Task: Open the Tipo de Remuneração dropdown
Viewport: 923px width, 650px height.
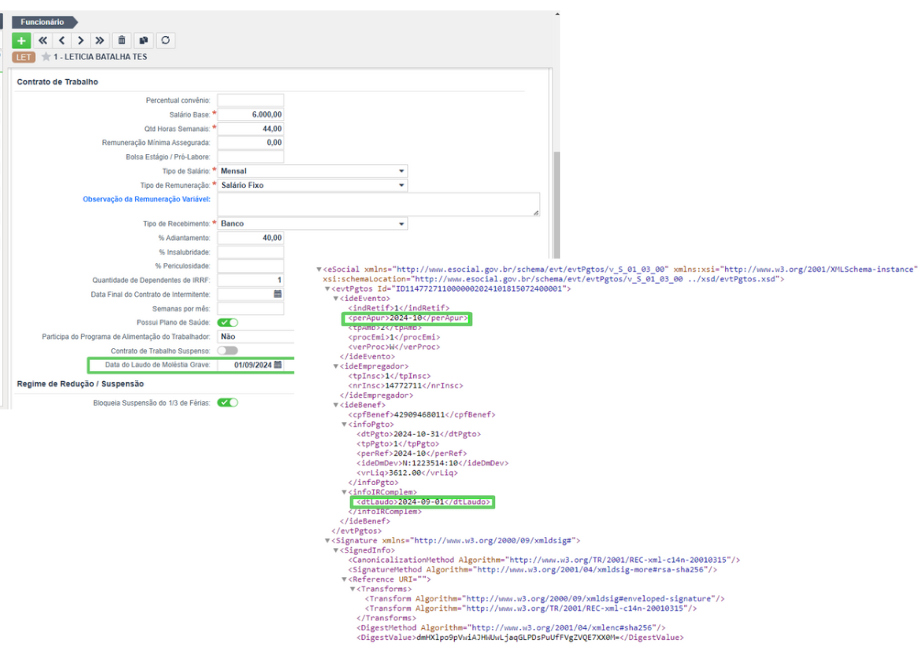Action: coord(313,185)
